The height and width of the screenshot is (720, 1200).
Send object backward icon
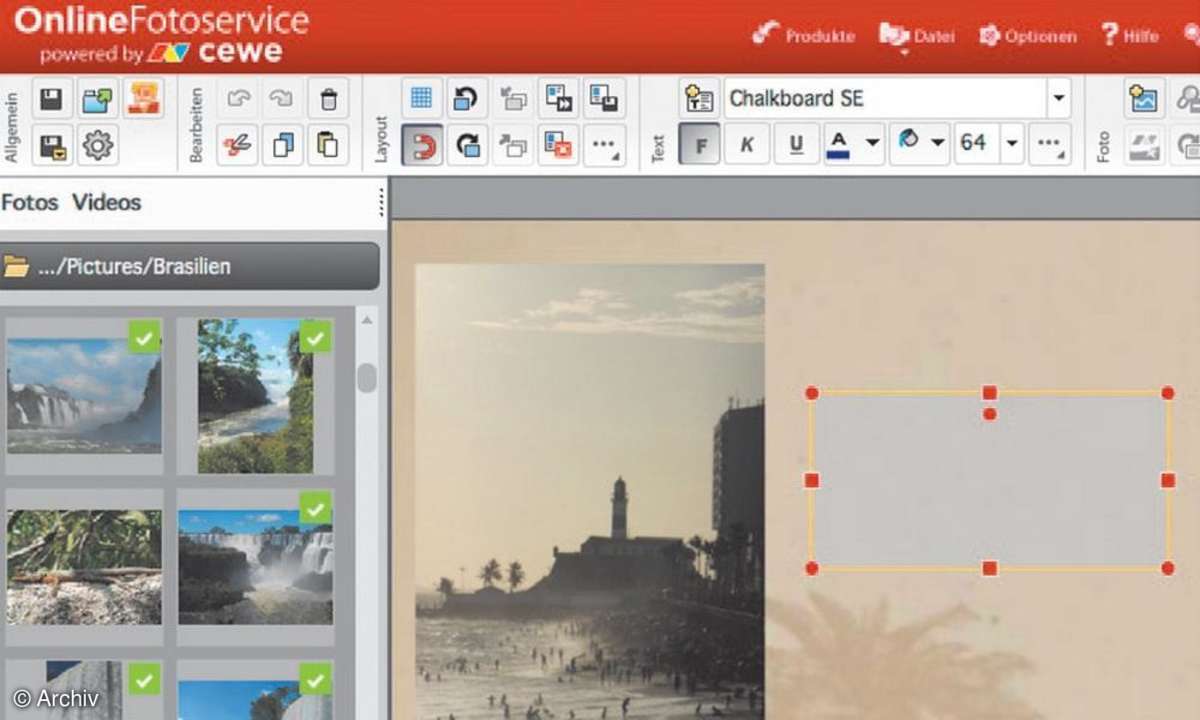pyautogui.click(x=514, y=99)
